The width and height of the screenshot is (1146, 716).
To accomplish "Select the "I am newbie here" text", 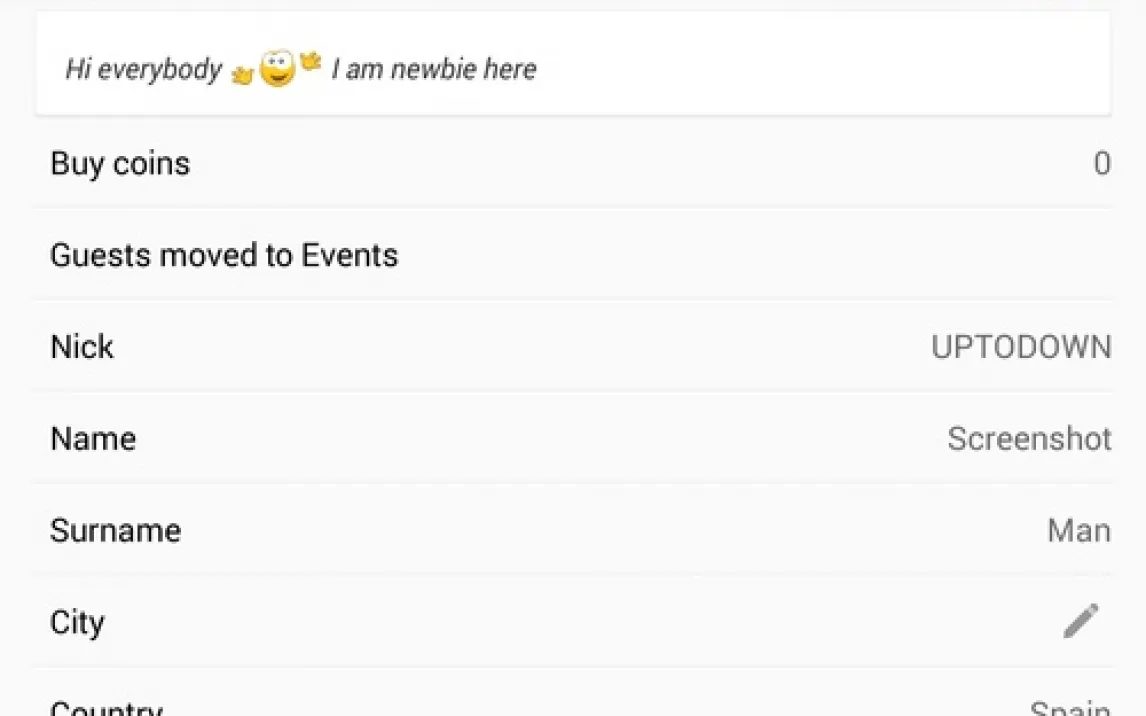I will (434, 69).
